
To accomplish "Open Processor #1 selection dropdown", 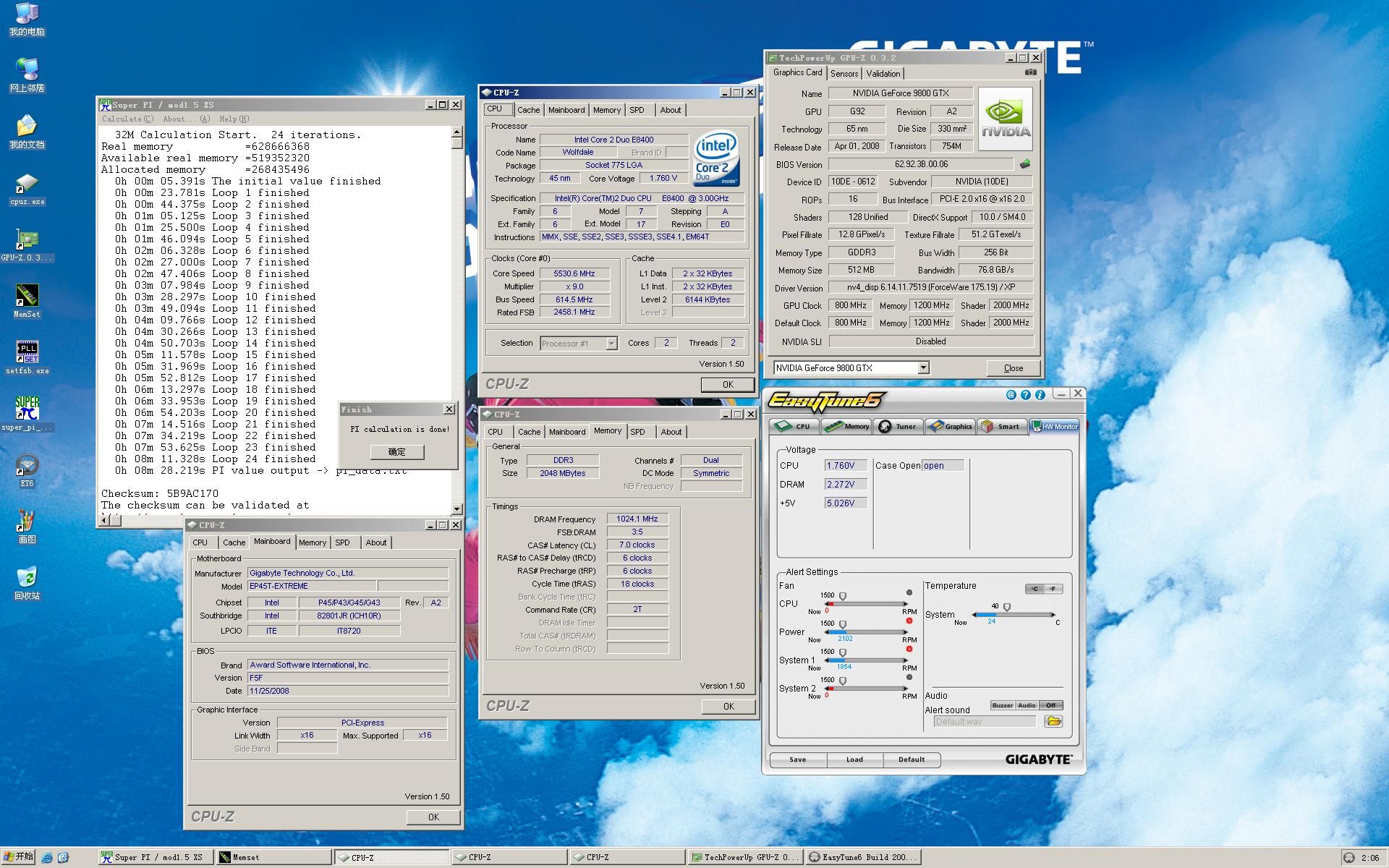I will click(611, 344).
